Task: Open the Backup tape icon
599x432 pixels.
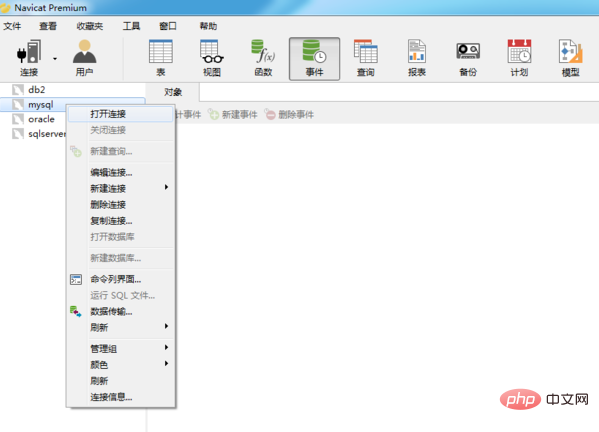Action: (x=468, y=52)
